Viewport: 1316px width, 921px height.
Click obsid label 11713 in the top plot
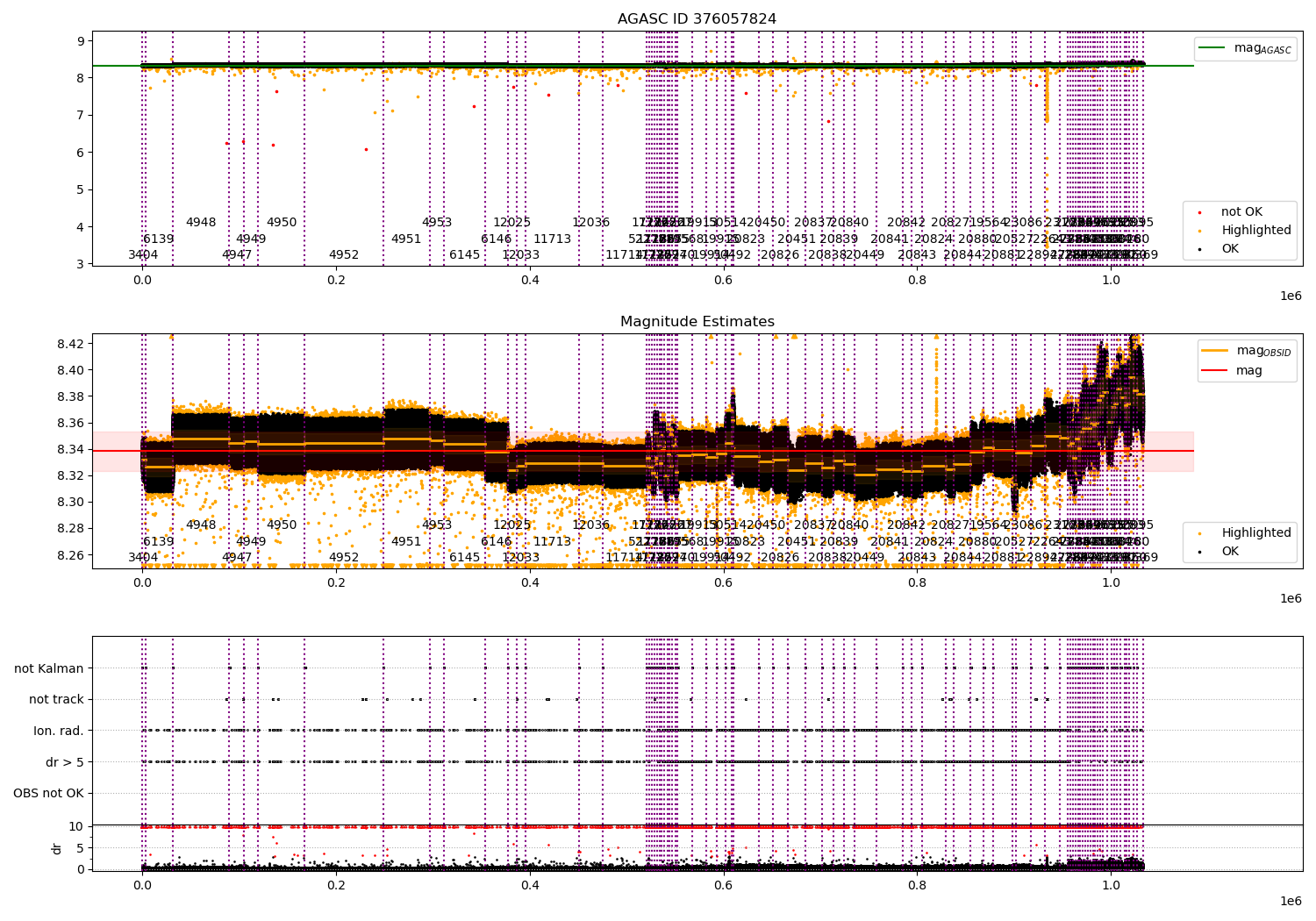[552, 239]
